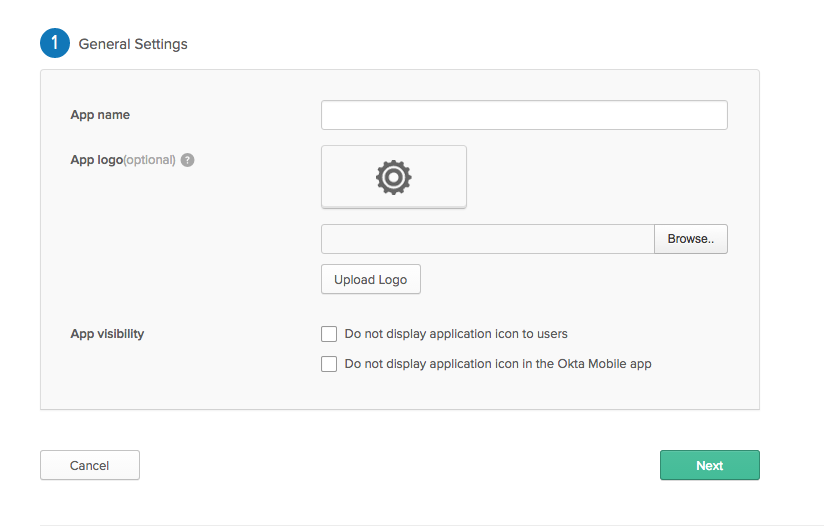Open the Browse.. file chooser
The width and height of the screenshot is (824, 526).
point(691,239)
